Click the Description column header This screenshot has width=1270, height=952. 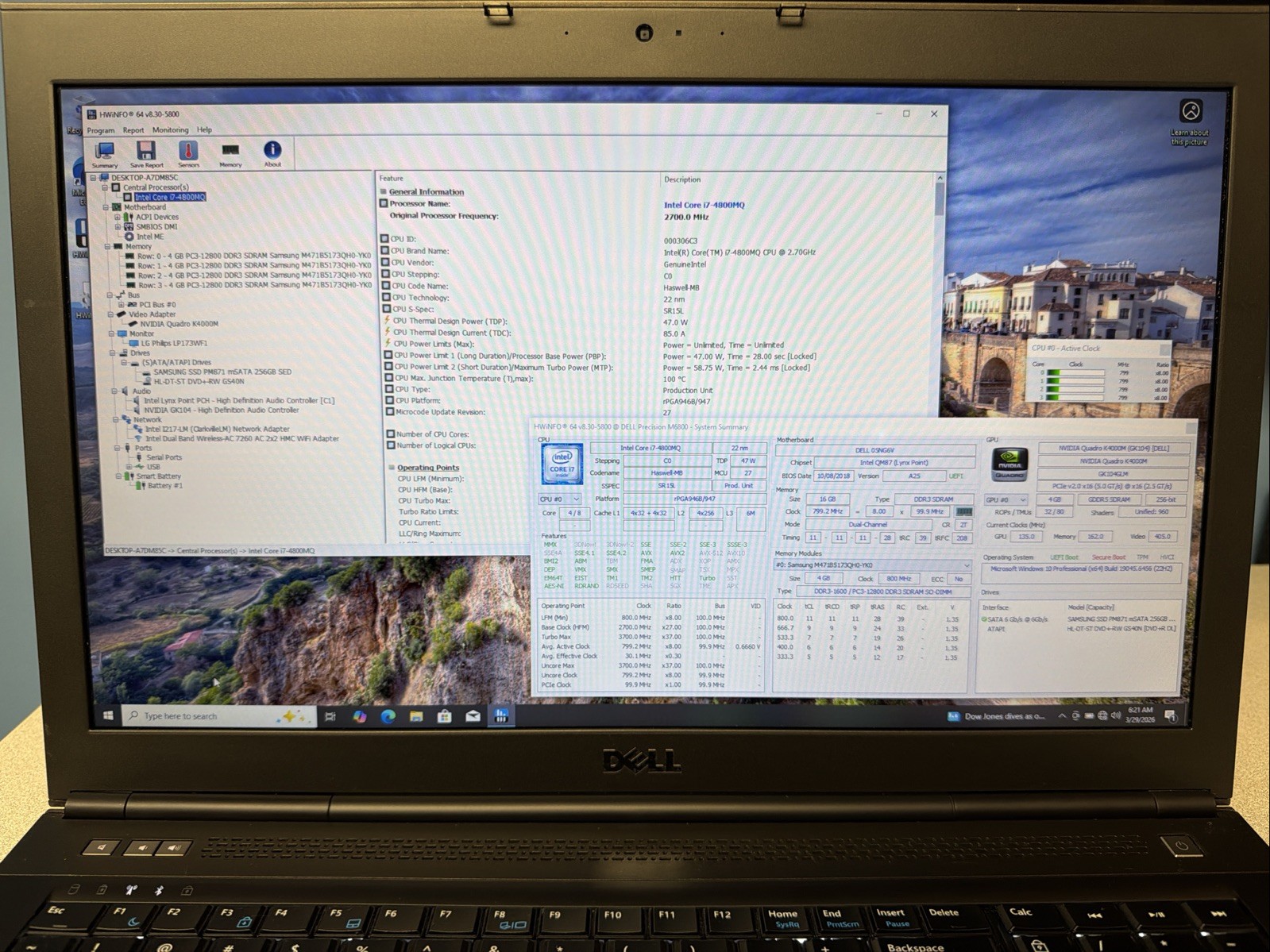click(682, 179)
